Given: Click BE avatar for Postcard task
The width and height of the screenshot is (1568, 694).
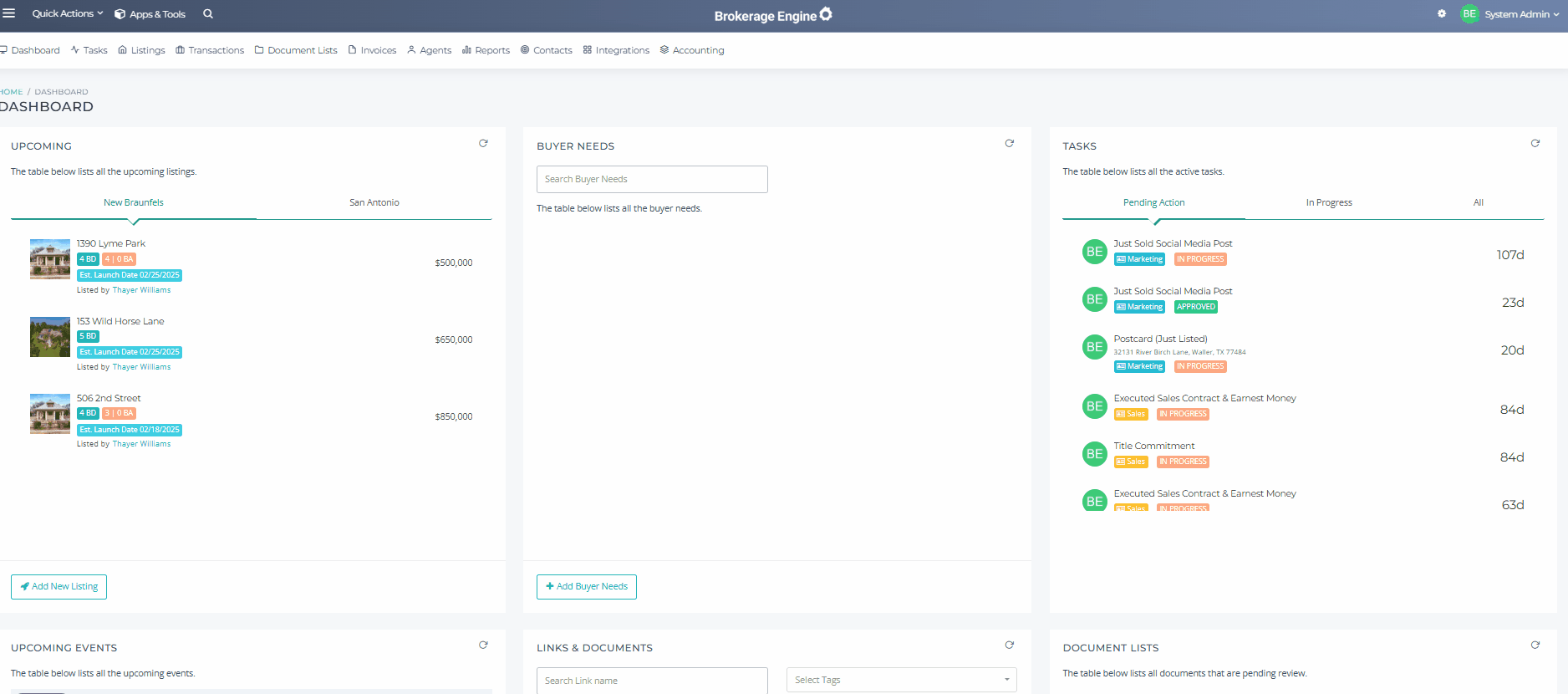Looking at the screenshot, I should 1095,347.
